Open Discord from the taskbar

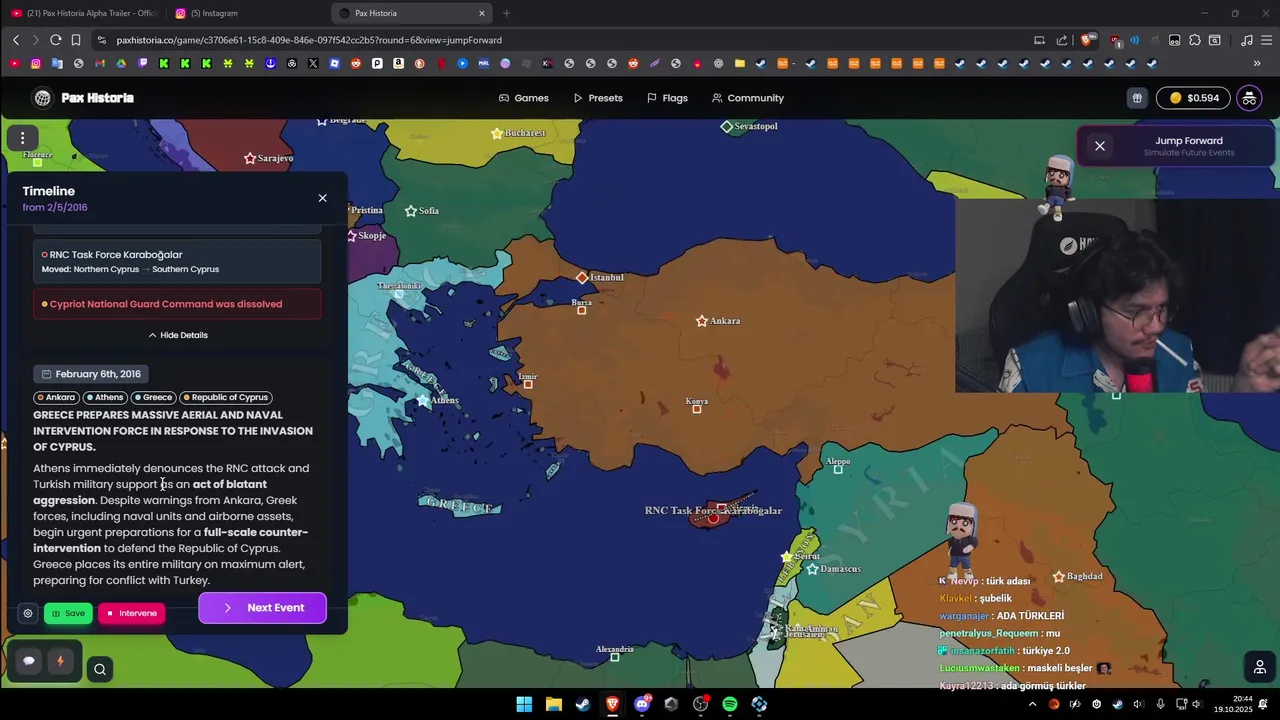pos(642,704)
